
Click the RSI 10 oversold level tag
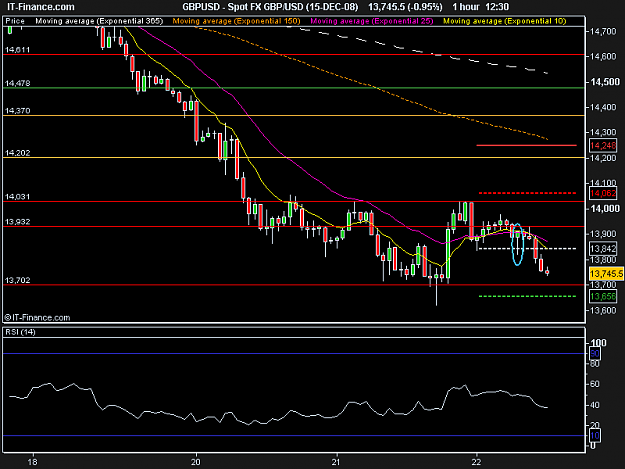[595, 436]
